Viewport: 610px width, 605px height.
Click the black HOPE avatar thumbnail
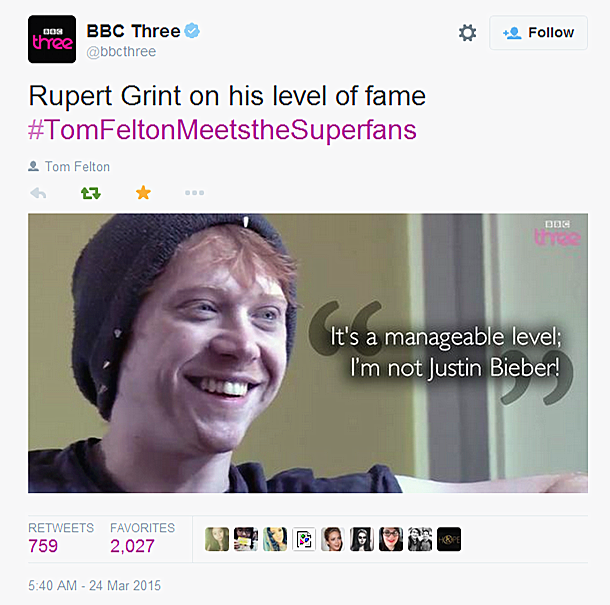tap(449, 539)
